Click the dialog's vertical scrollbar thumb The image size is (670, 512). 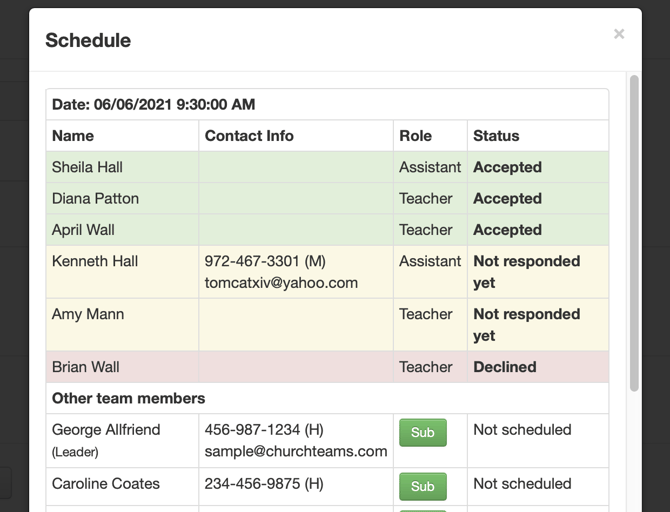pyautogui.click(x=634, y=233)
